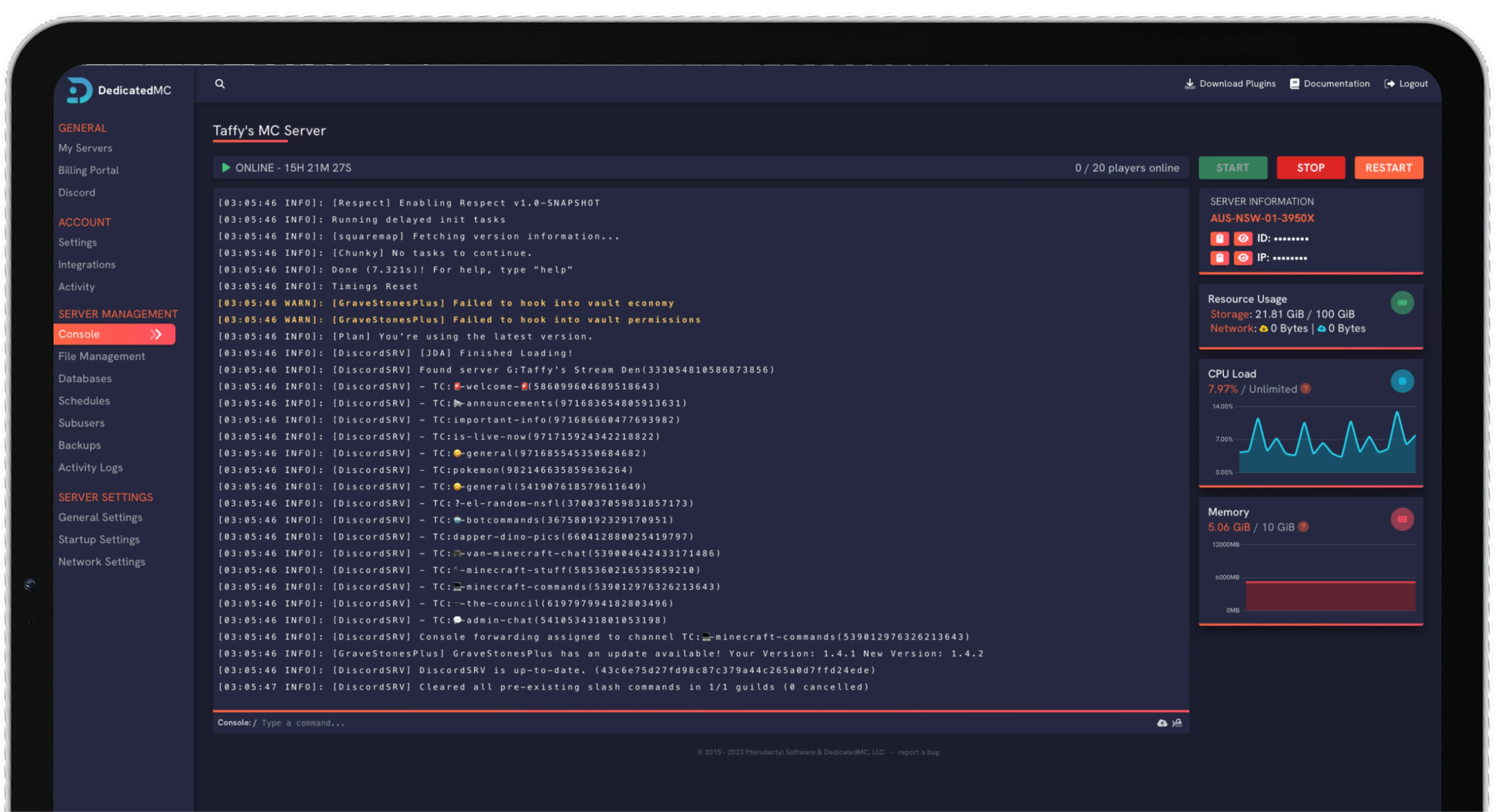Click the cloud upload icon in console bar
This screenshot has width=1501, height=812.
point(1162,723)
